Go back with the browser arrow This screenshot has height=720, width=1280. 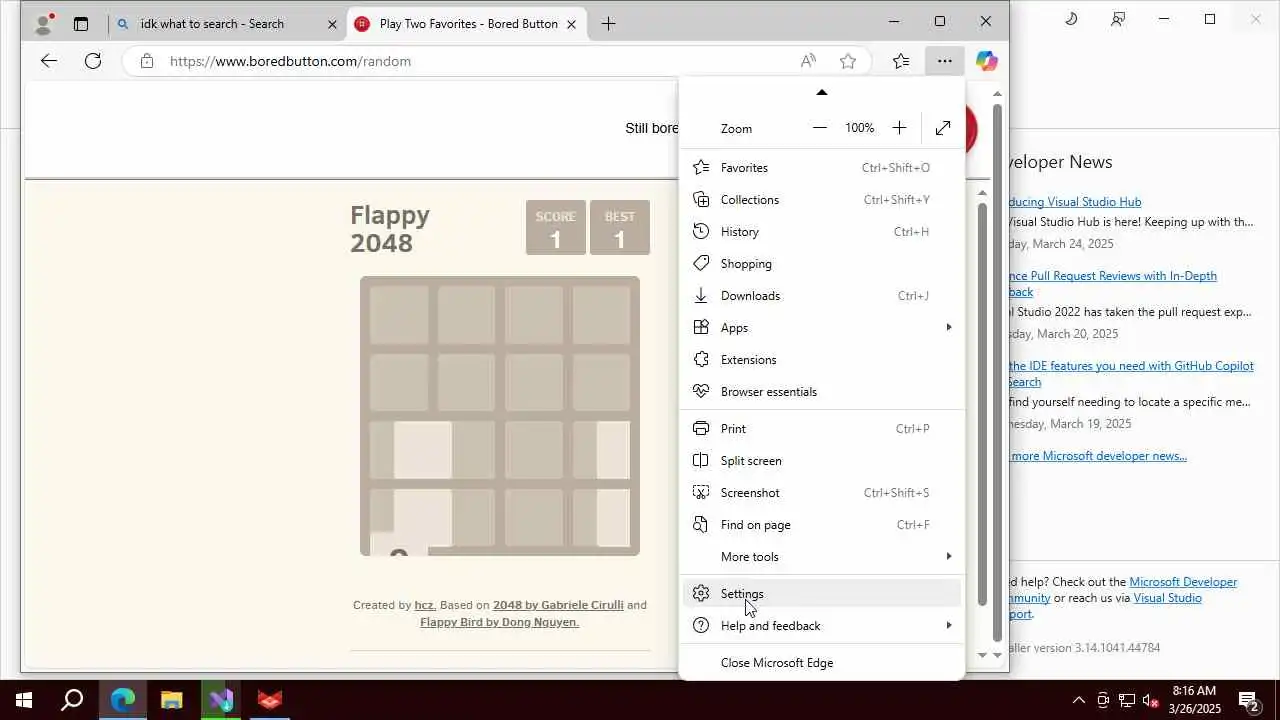pos(48,61)
